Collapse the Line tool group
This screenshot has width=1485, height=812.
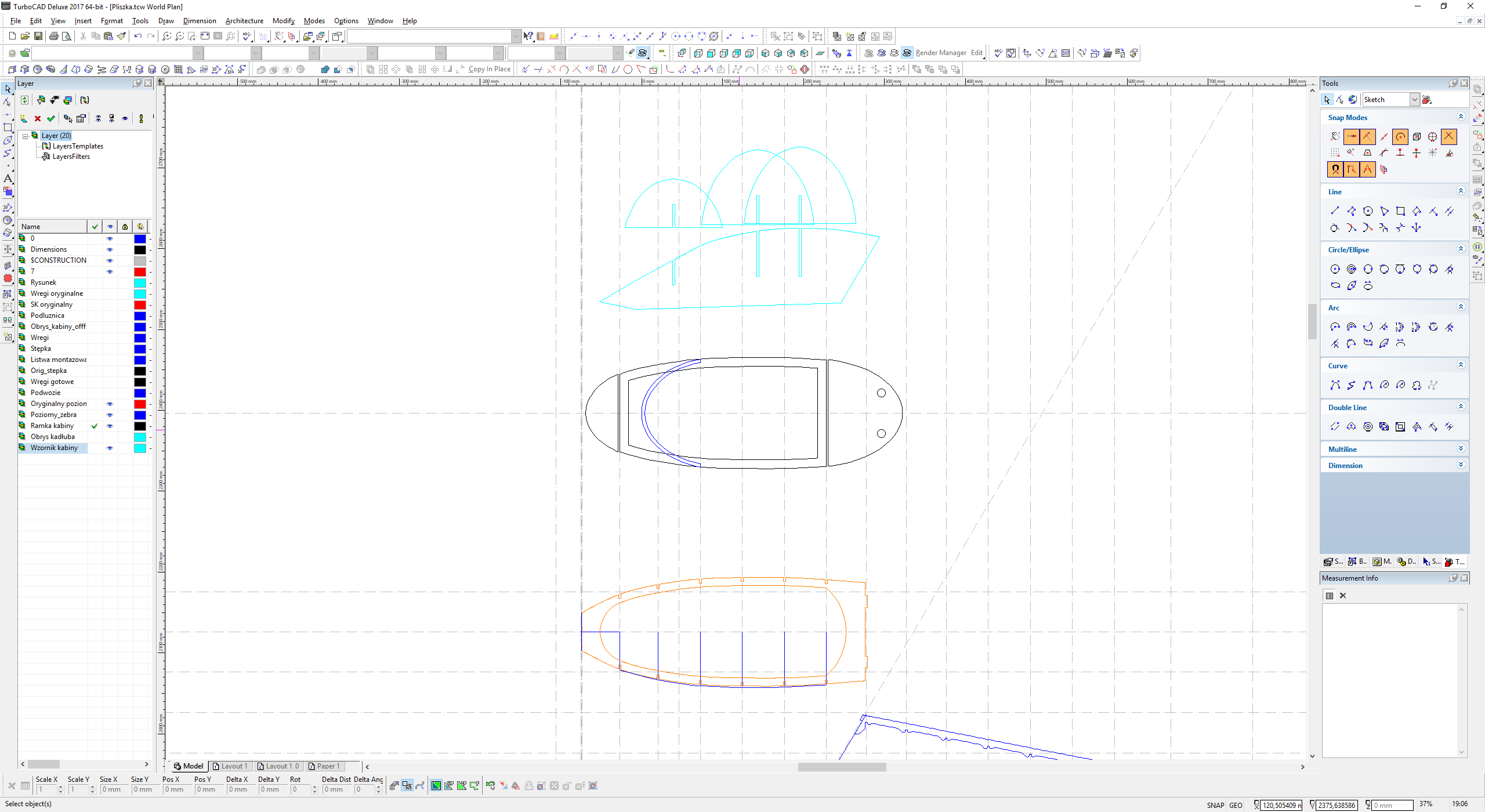coord(1461,191)
